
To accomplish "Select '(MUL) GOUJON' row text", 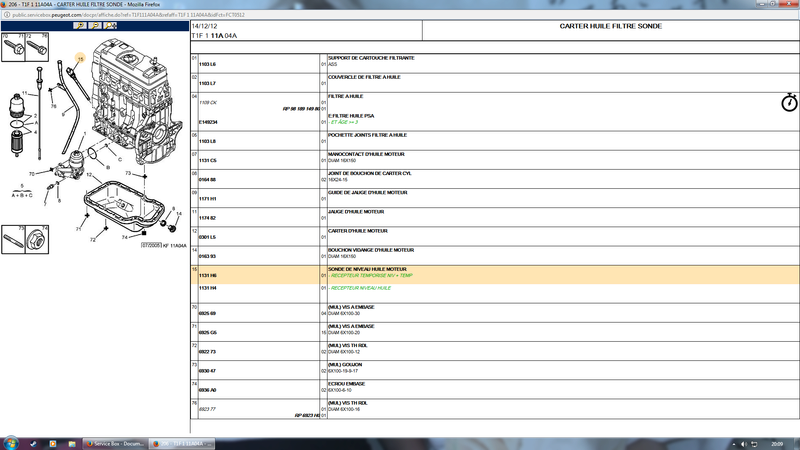I will coord(345,365).
